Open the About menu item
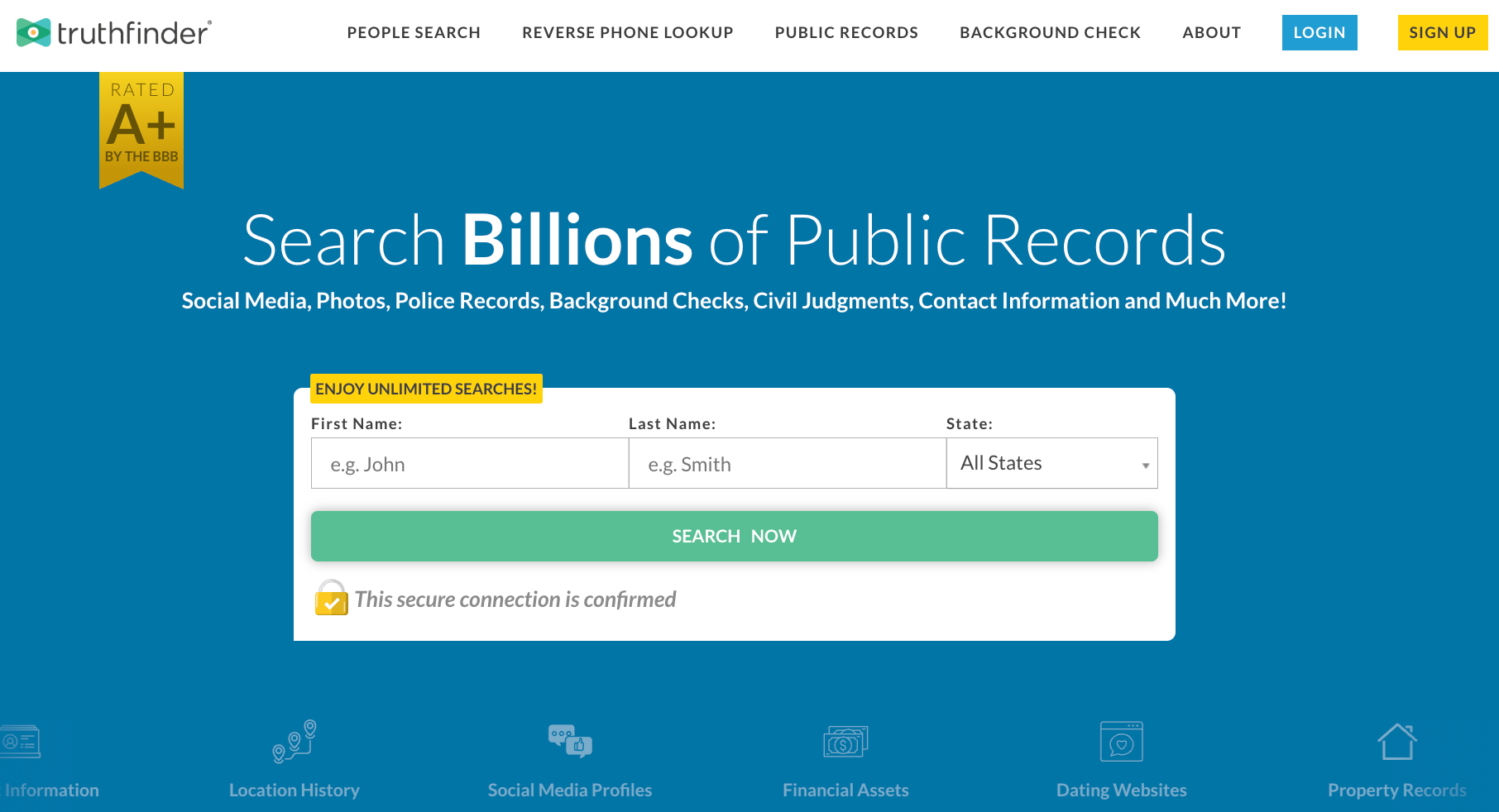This screenshot has height=812, width=1499. tap(1212, 32)
